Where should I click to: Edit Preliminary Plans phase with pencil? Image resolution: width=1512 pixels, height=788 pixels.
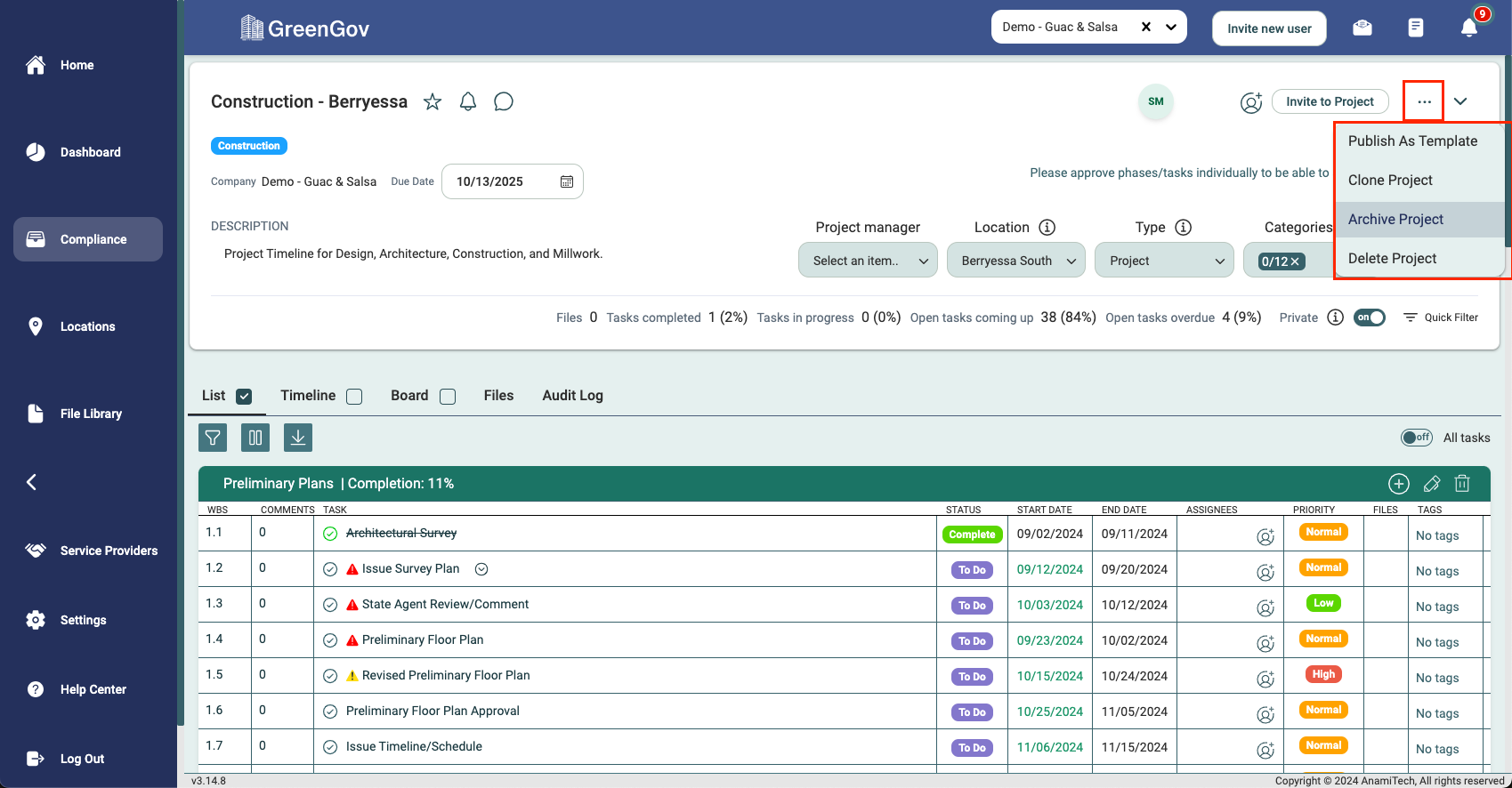(1431, 484)
